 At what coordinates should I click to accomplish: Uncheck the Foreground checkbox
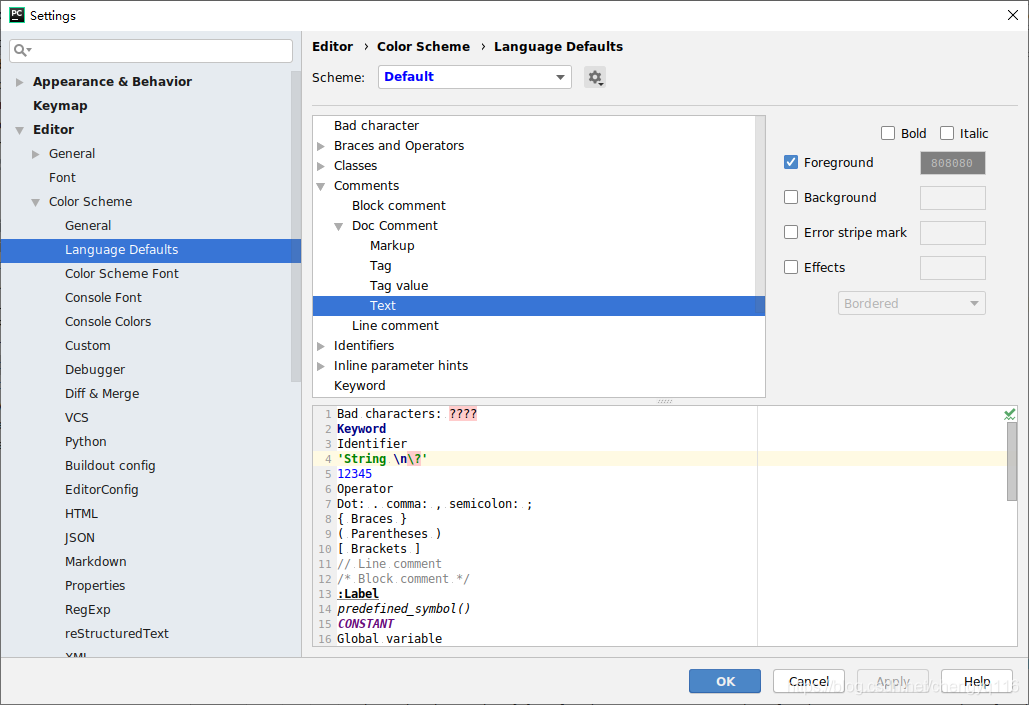pyautogui.click(x=791, y=162)
